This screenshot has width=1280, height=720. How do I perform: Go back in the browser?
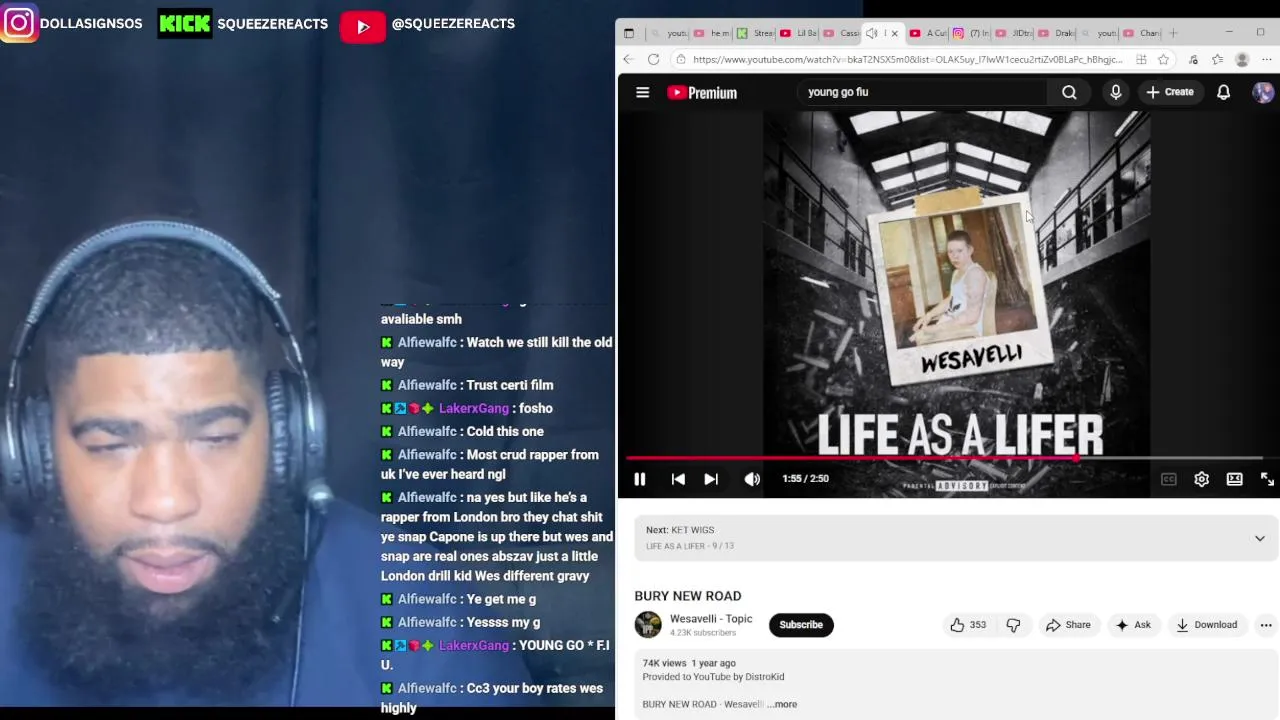(628, 59)
